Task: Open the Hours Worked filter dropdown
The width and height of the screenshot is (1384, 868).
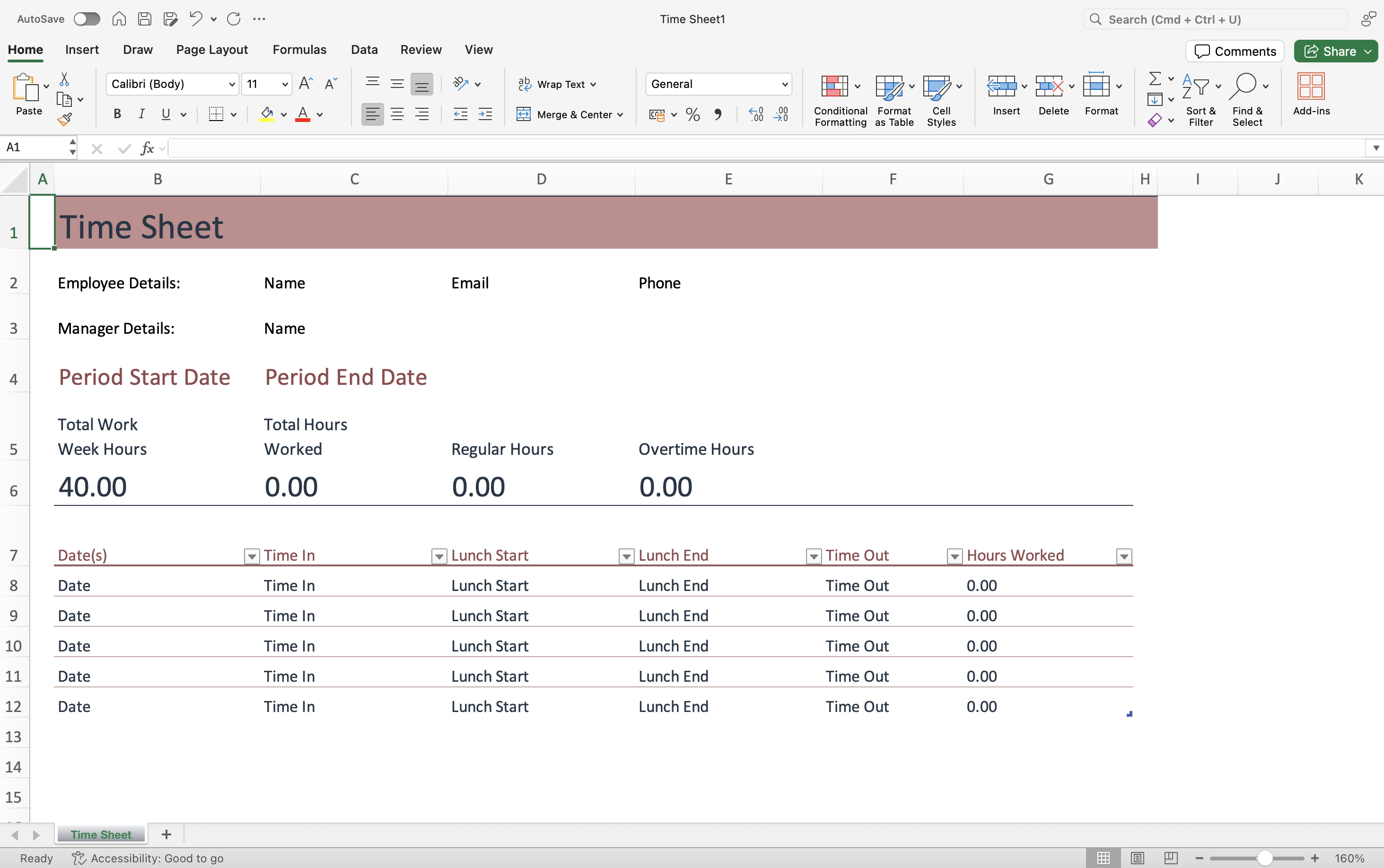Action: 1124,556
